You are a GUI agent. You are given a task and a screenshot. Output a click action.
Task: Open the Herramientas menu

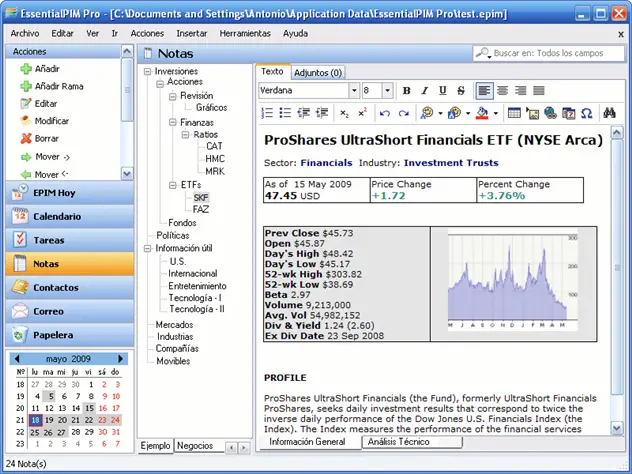coord(244,33)
